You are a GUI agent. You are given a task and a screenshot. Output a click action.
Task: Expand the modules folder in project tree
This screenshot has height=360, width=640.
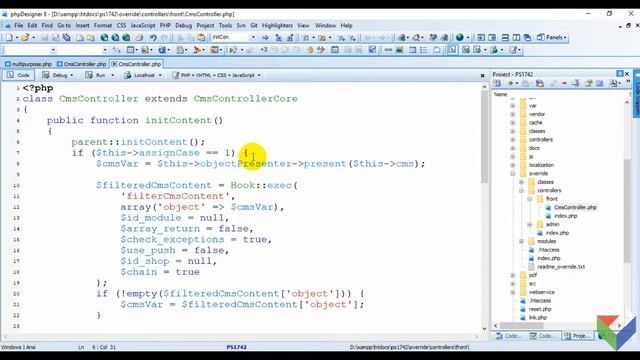pyautogui.click(x=521, y=241)
